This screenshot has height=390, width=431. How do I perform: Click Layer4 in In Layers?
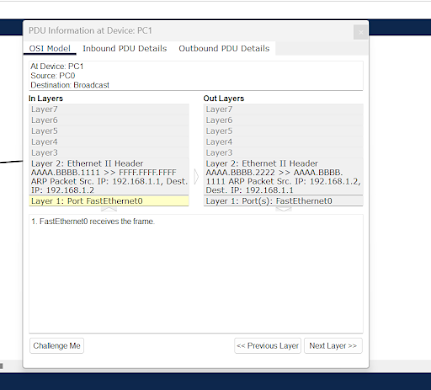tap(109, 142)
